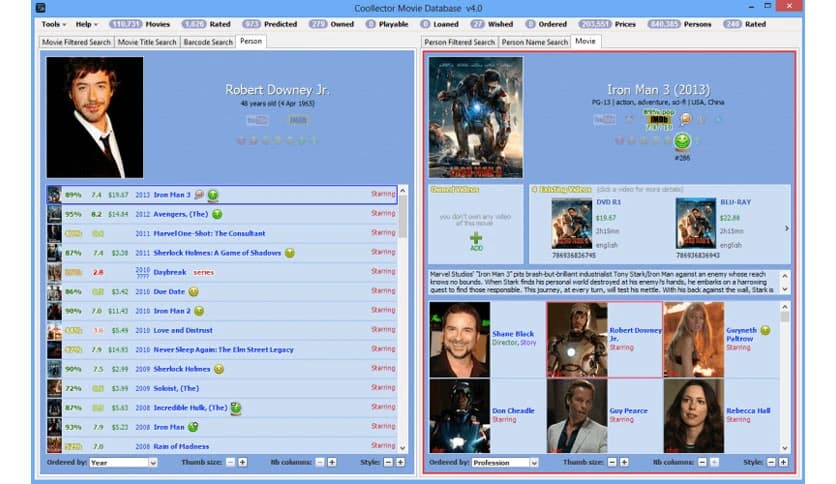
Task: Select Love and Distrust row
Action: tap(222, 330)
